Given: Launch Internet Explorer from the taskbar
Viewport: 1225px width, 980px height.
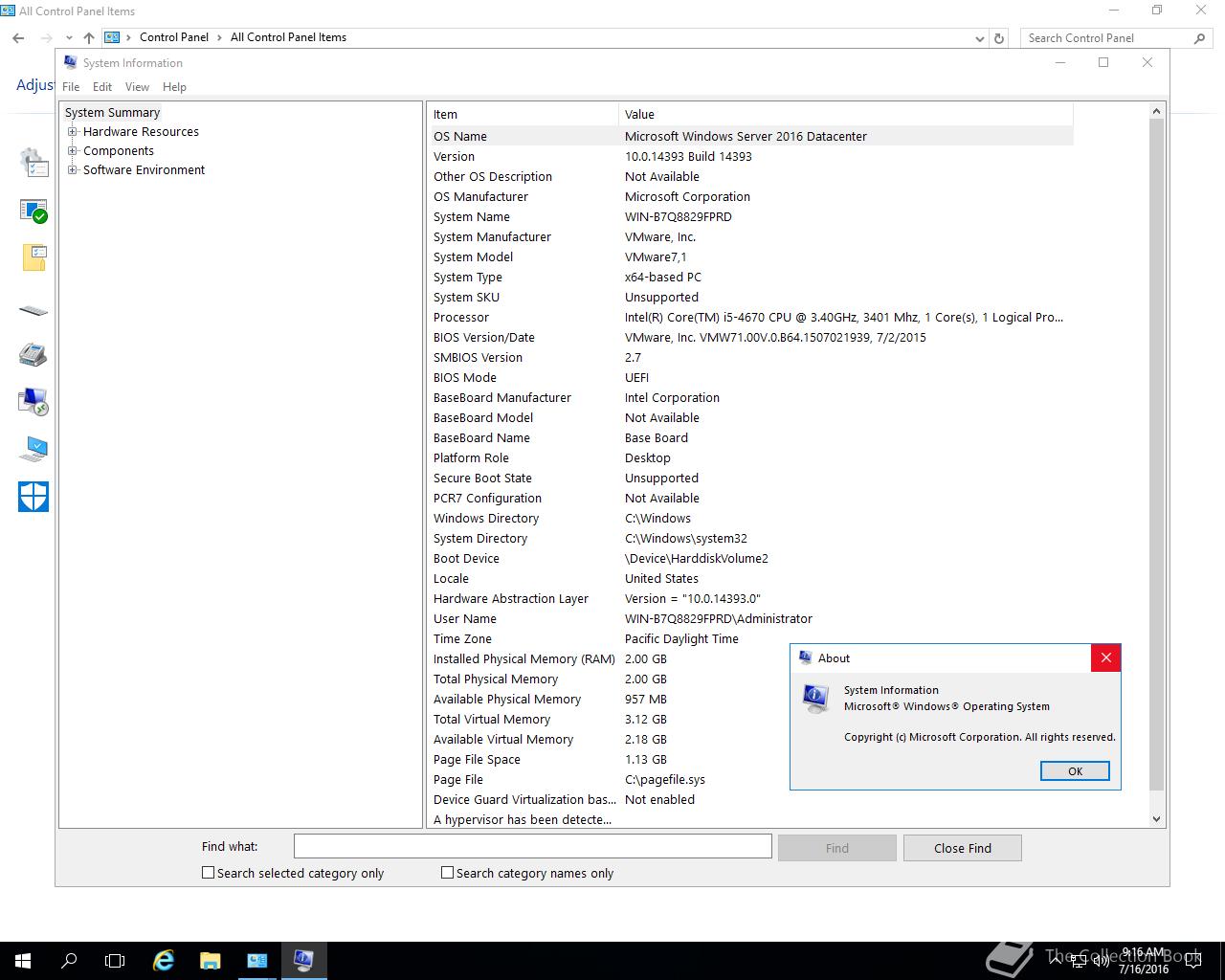Looking at the screenshot, I should pos(164,960).
